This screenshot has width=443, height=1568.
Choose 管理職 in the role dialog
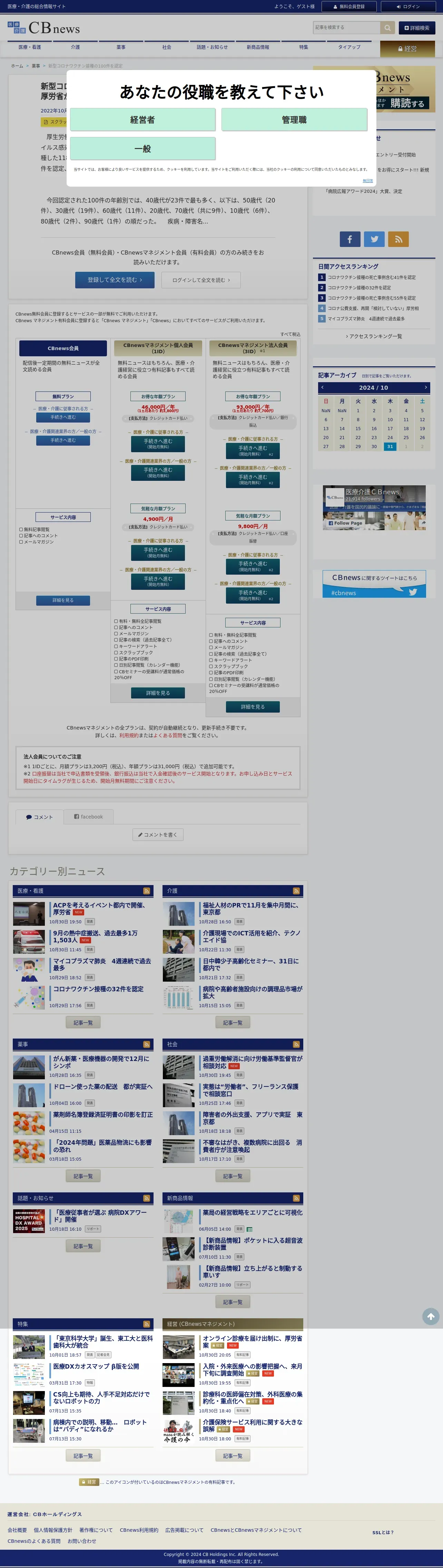point(294,120)
